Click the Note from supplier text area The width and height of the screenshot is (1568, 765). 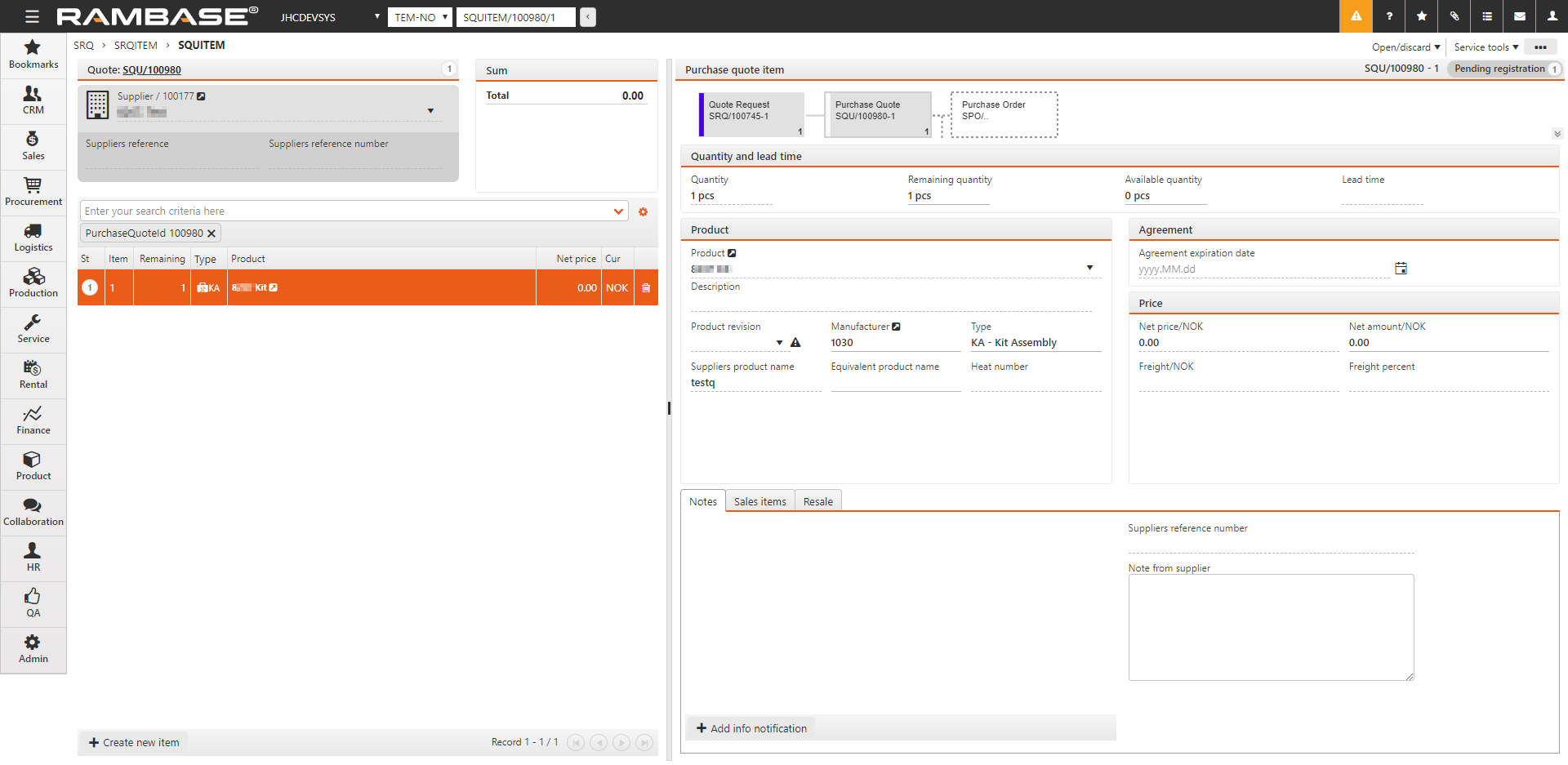click(1270, 627)
